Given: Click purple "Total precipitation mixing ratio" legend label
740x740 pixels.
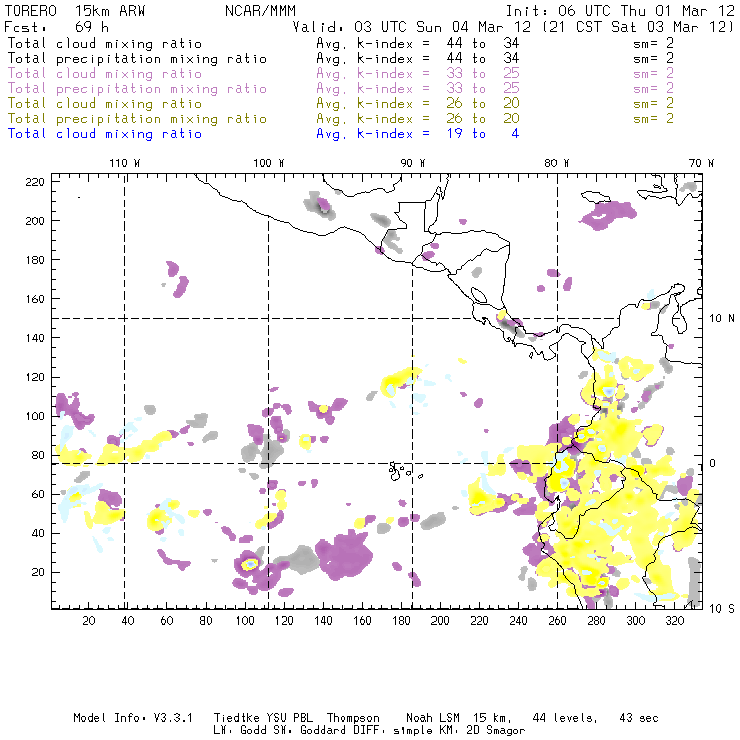Looking at the screenshot, I should 137,89.
